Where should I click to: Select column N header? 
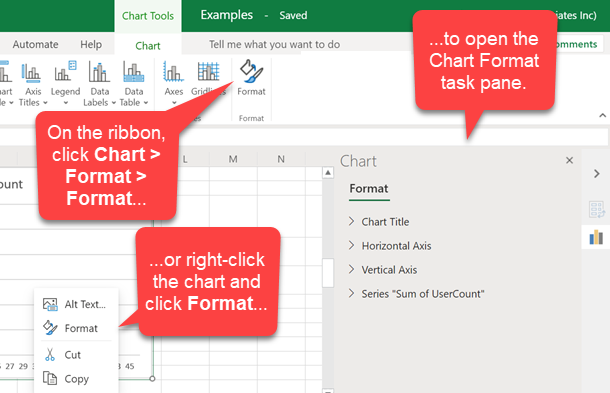click(281, 159)
